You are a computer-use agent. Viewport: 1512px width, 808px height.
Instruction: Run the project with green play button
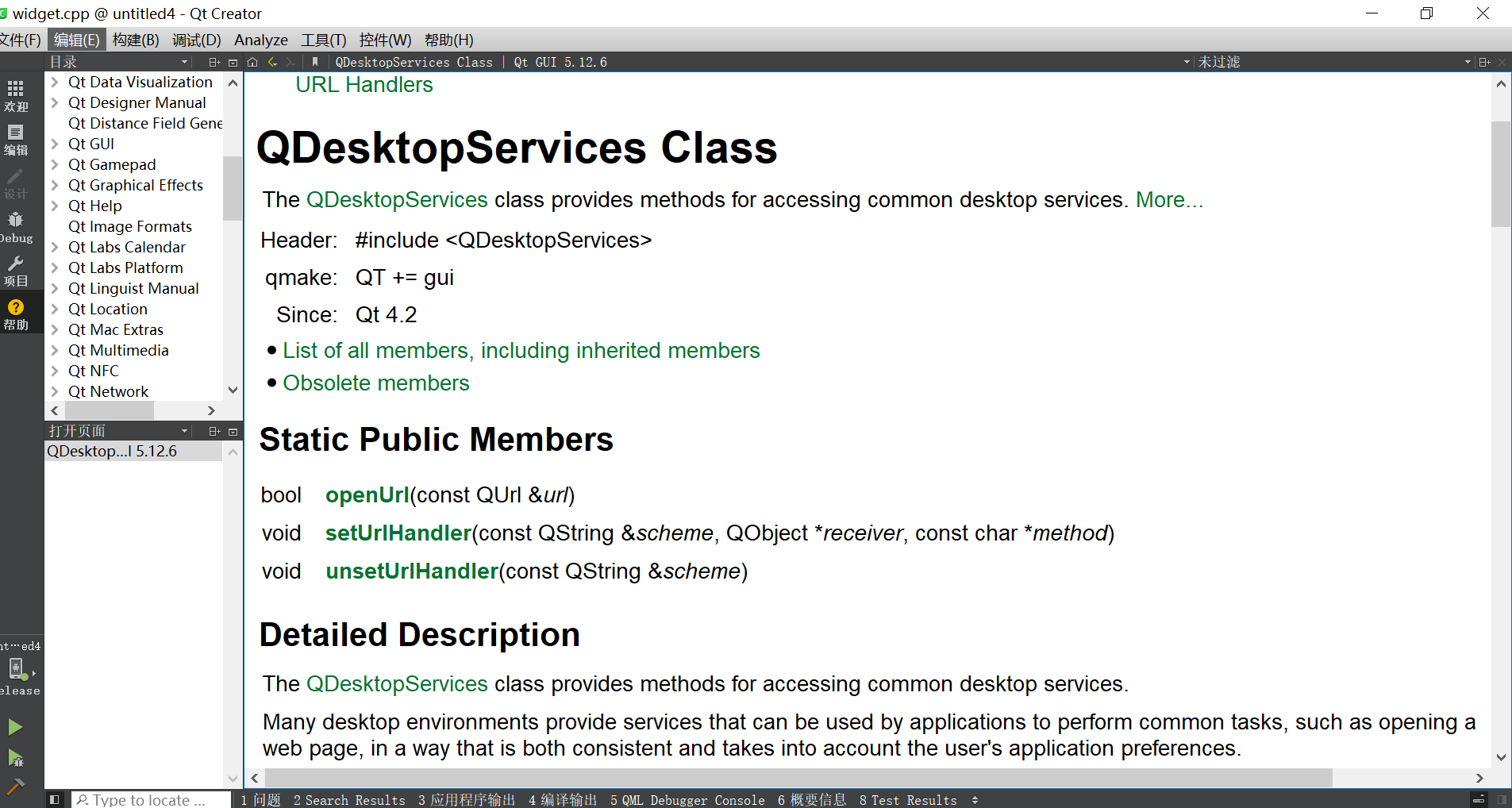point(15,726)
